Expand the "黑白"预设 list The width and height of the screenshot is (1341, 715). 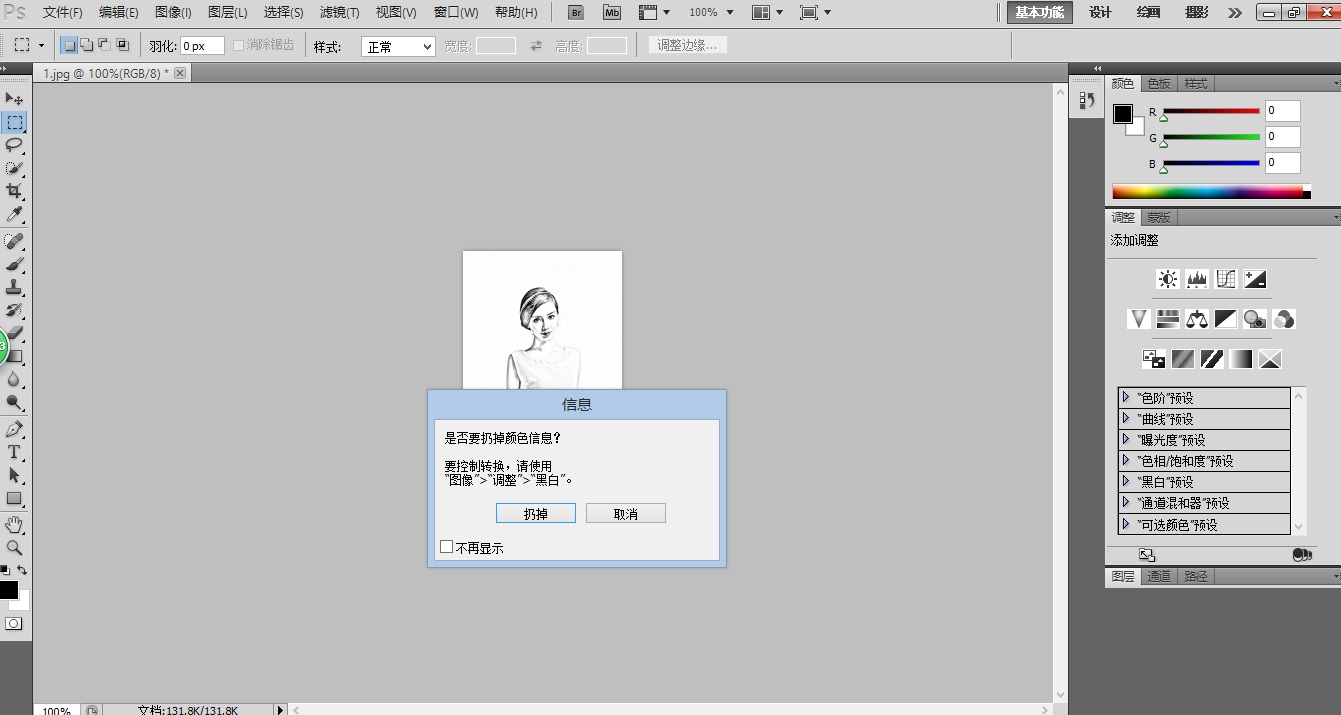1126,482
